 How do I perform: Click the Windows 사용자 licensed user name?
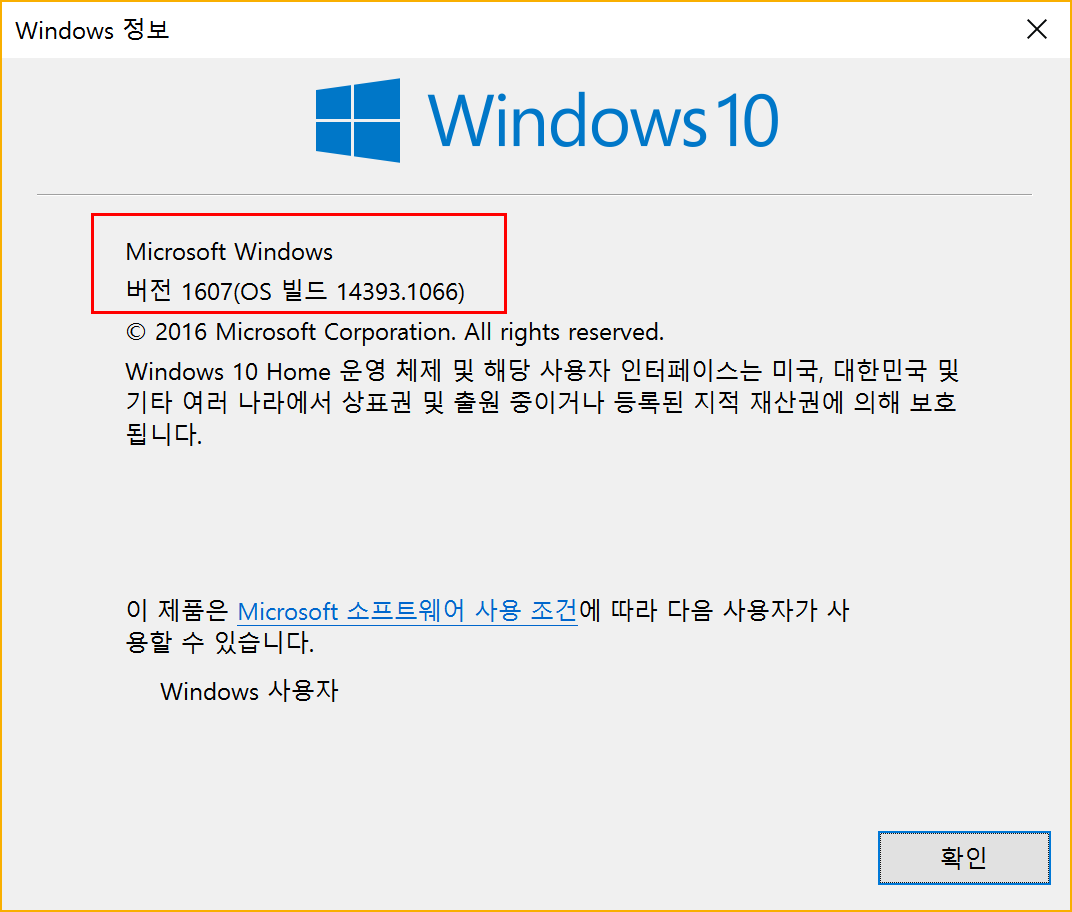tap(250, 690)
